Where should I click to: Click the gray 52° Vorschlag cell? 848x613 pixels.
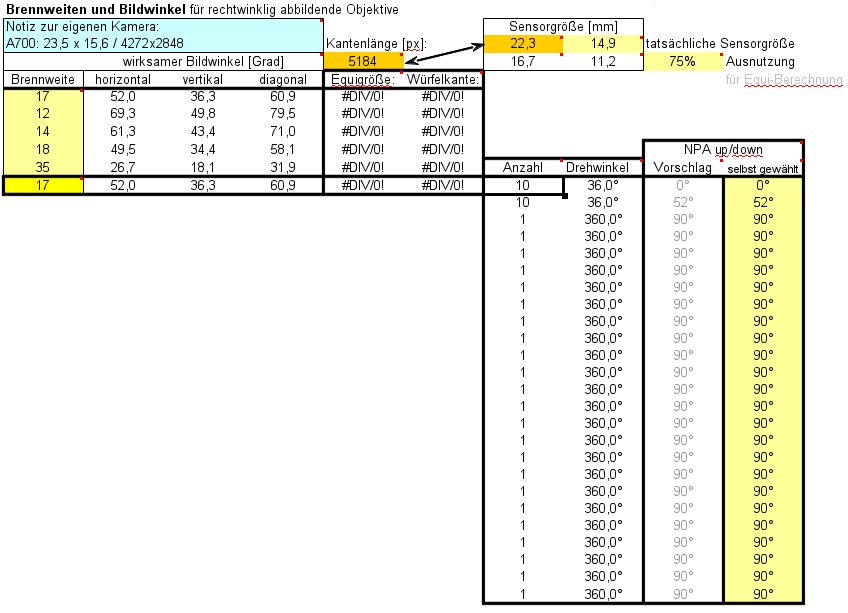coord(682,202)
